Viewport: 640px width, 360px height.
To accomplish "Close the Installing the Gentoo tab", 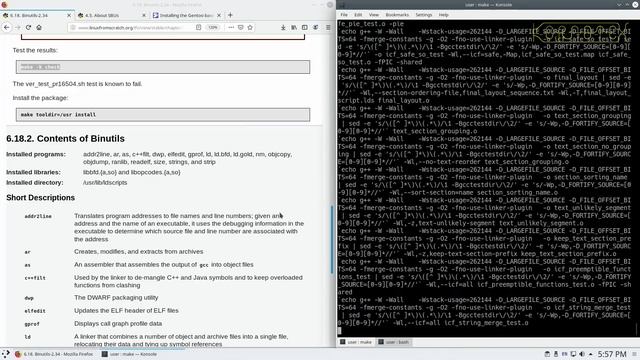I will click(219, 15).
